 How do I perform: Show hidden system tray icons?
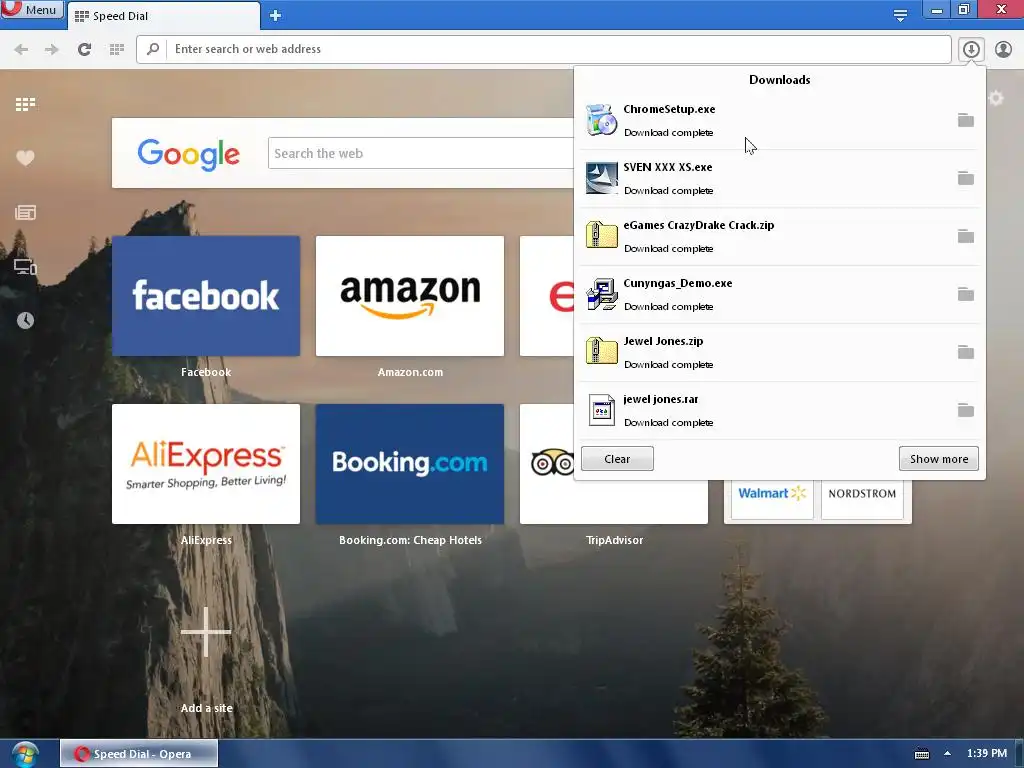(947, 754)
